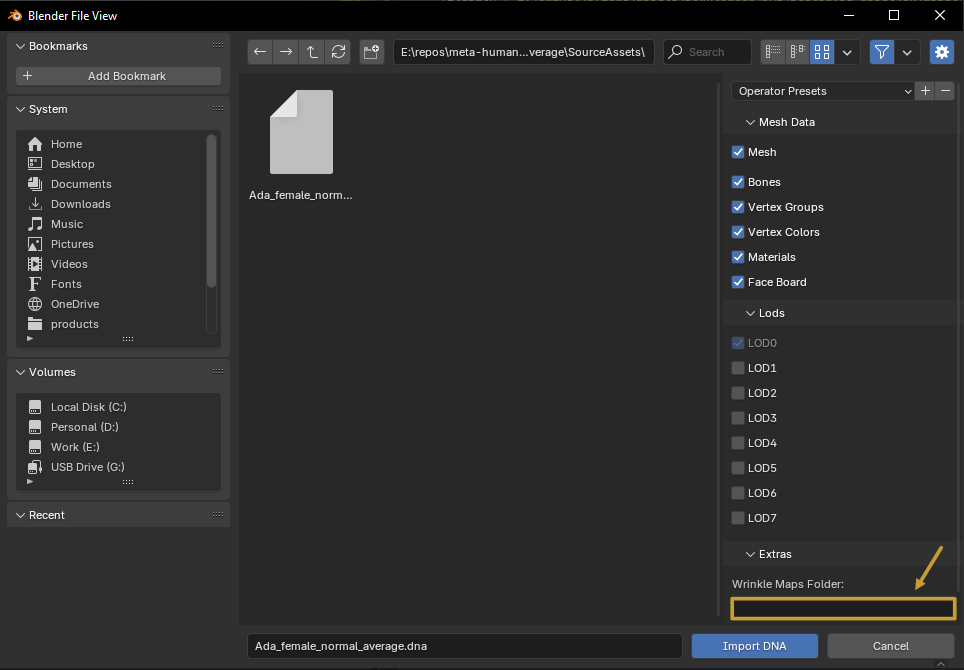
Task: Uncheck the Bones checkbox
Action: [x=739, y=182]
